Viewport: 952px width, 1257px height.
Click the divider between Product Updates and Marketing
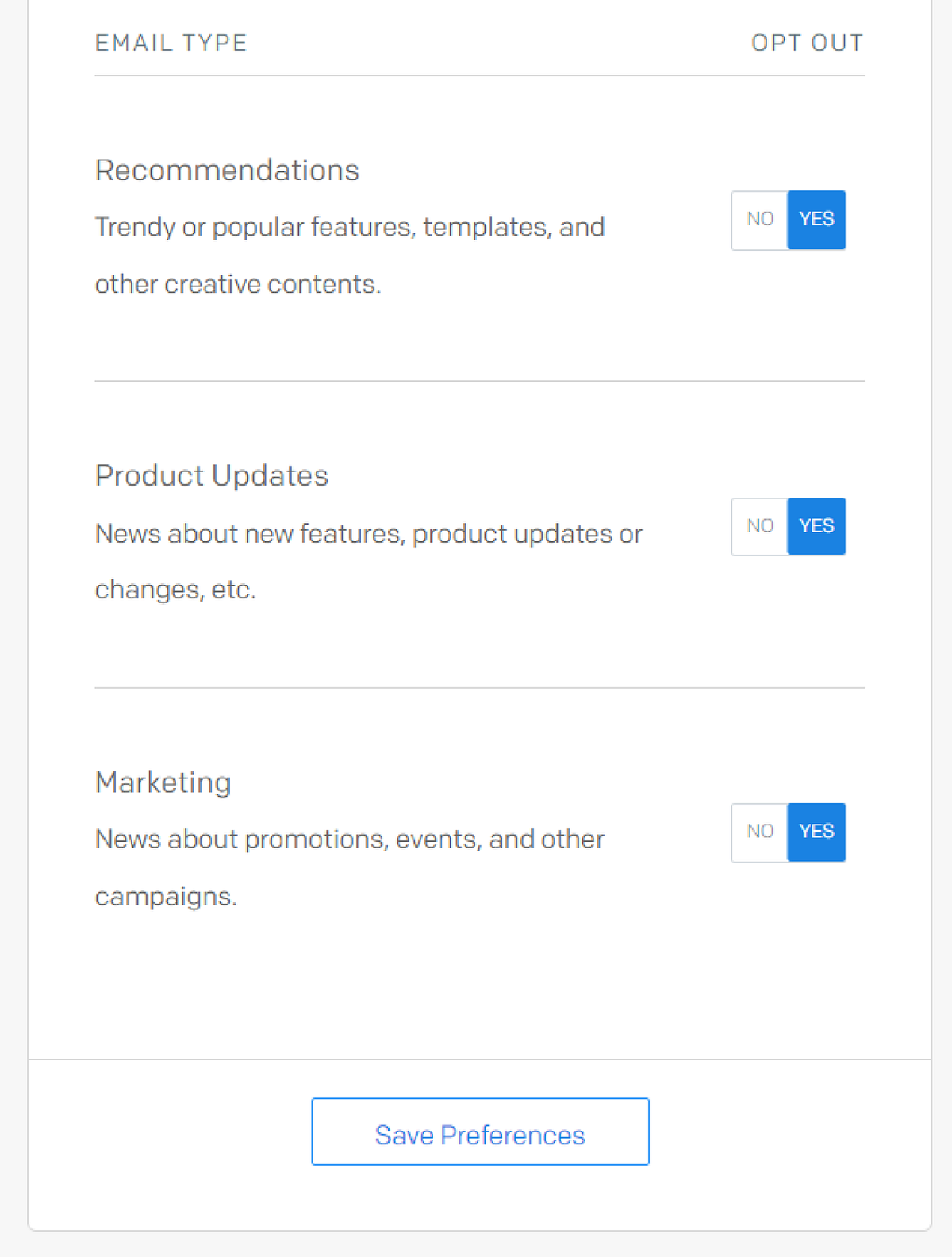tap(479, 688)
